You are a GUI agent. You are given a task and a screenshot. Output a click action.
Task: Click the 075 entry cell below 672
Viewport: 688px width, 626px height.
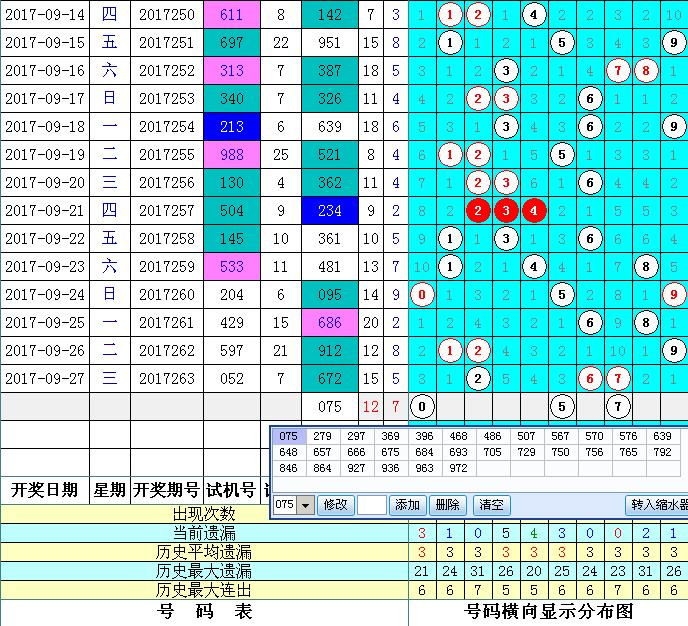330,407
